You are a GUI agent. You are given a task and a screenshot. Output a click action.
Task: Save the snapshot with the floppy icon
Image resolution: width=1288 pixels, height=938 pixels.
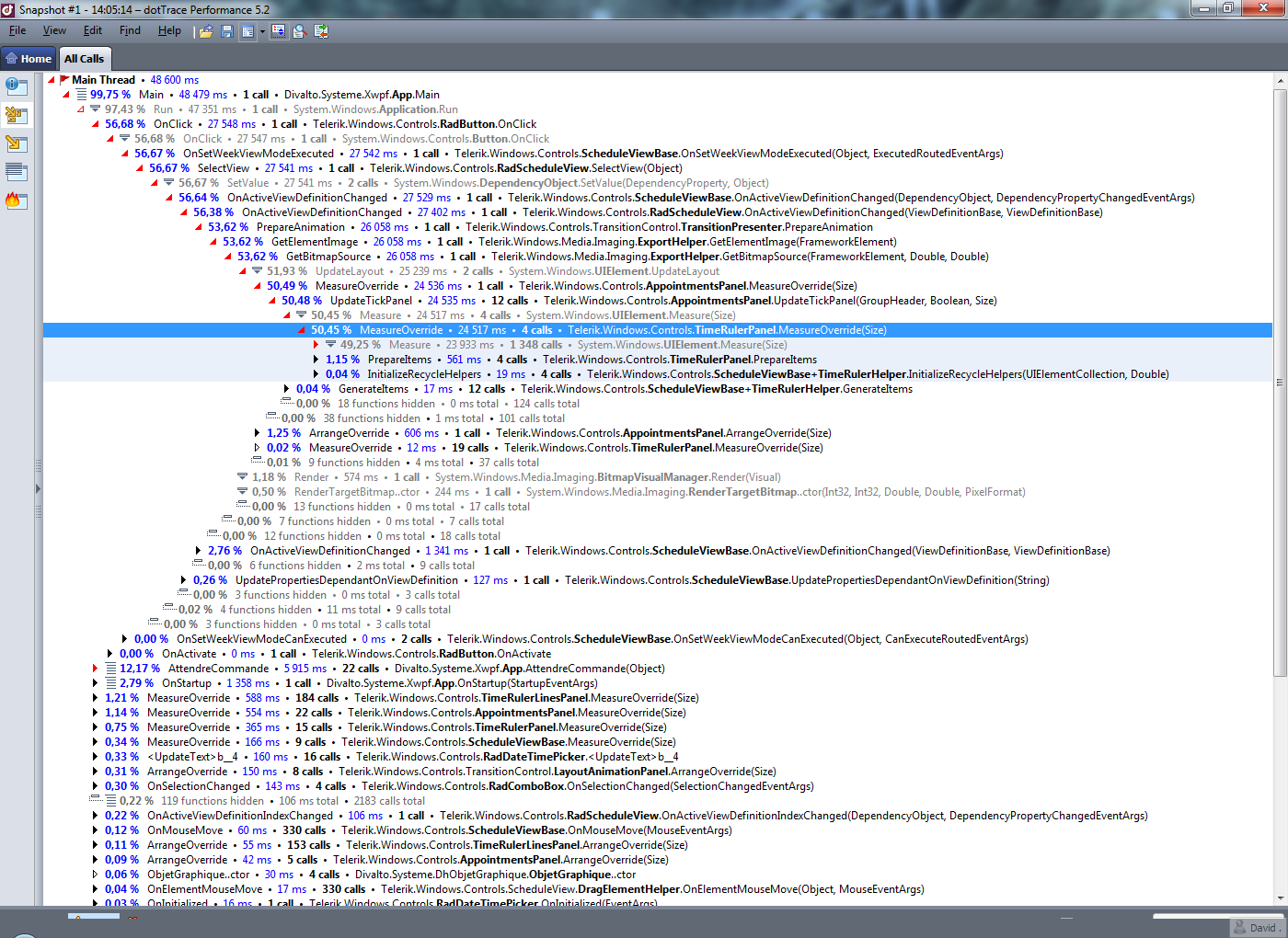227,31
